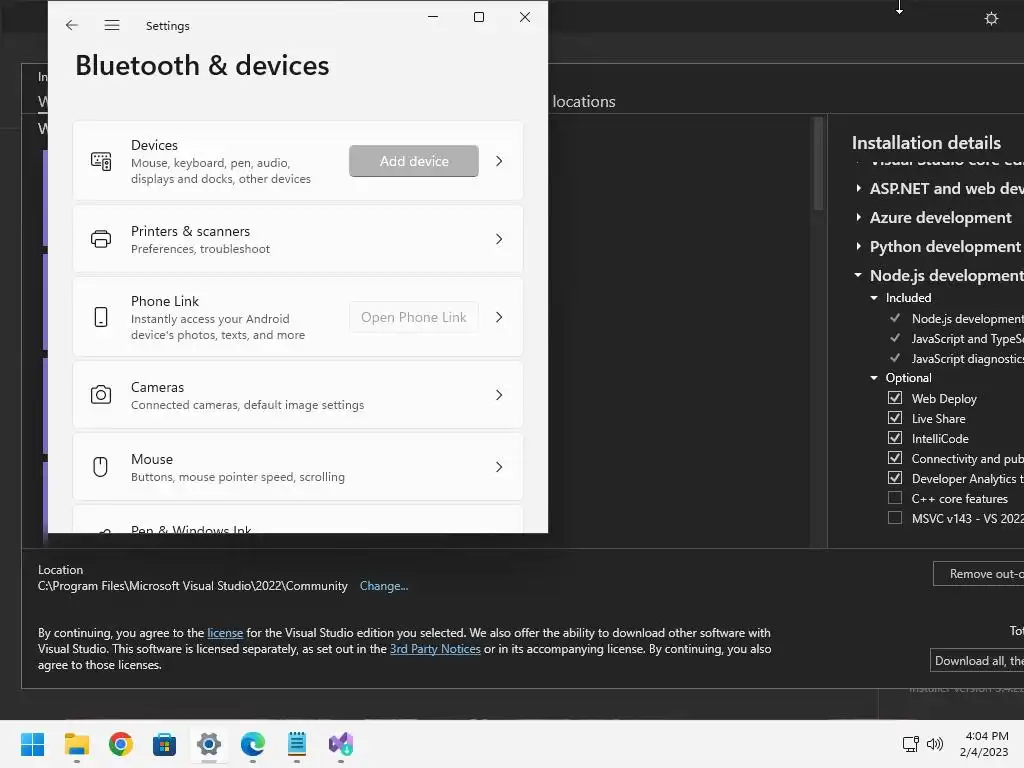Switch to Installation locations tab

[x=583, y=101]
